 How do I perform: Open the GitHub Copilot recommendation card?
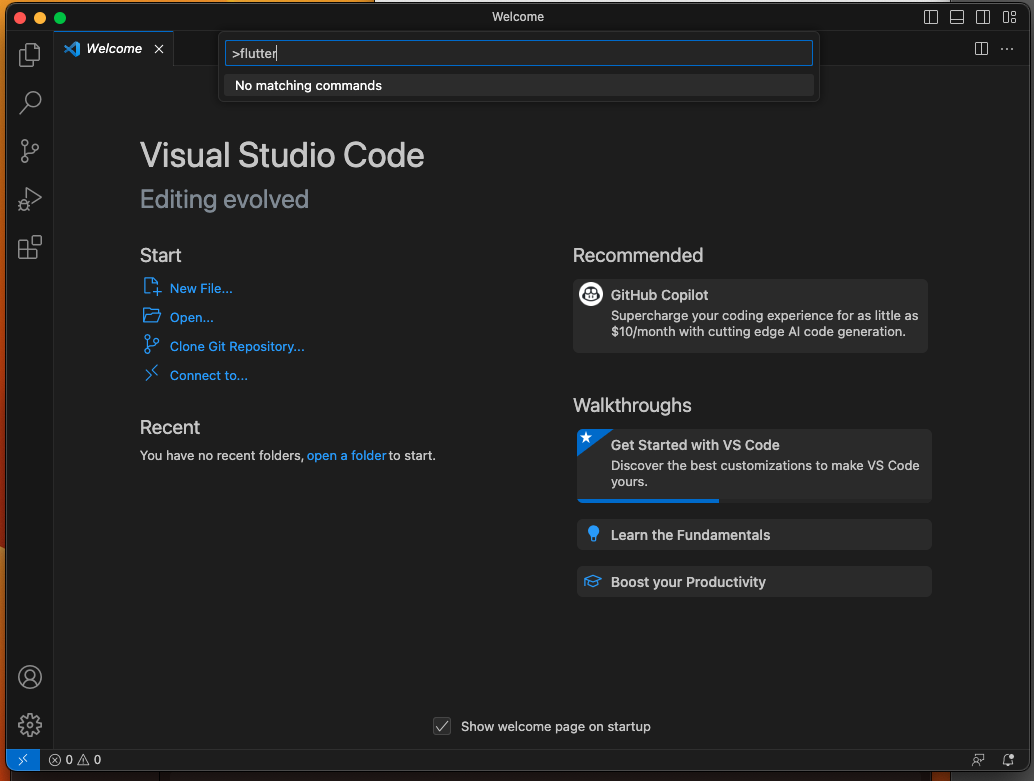[x=750, y=316]
